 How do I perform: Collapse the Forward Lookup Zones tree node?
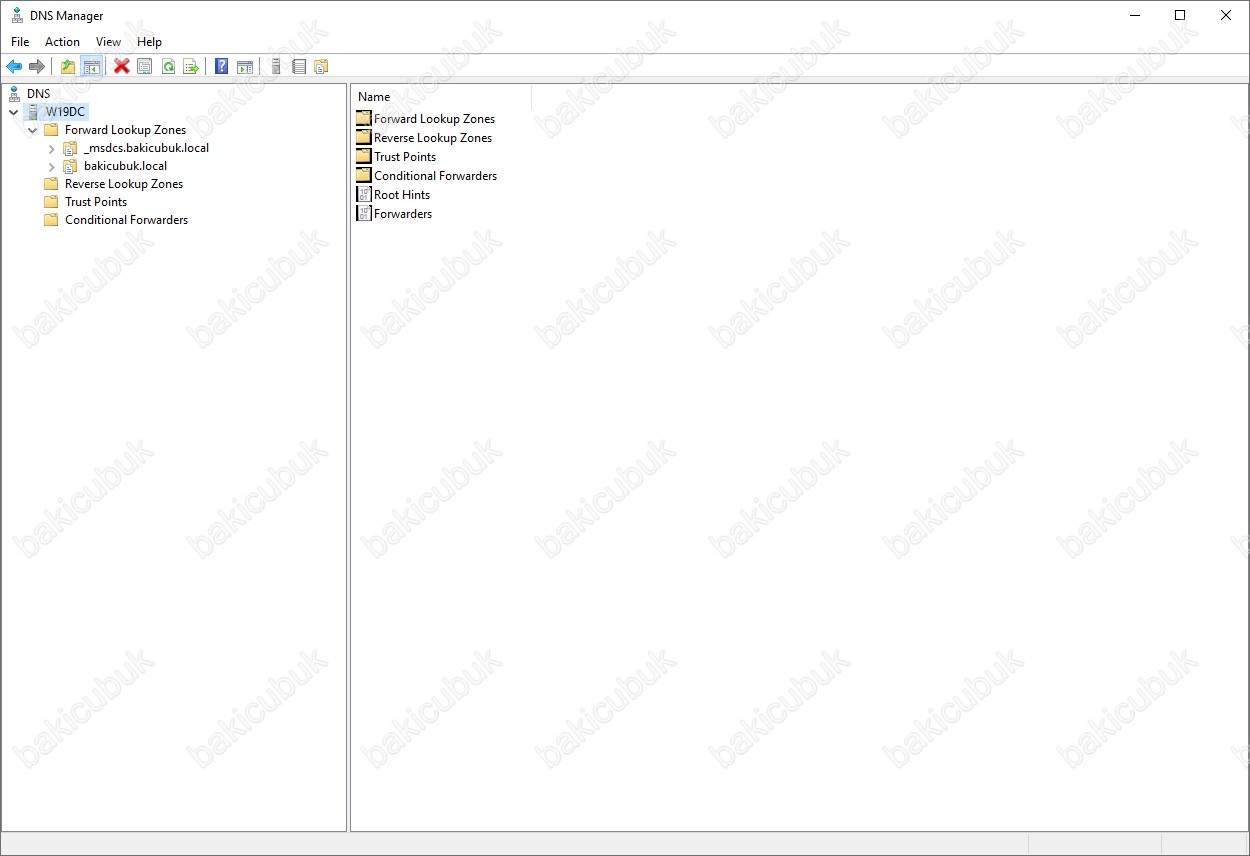tap(32, 130)
